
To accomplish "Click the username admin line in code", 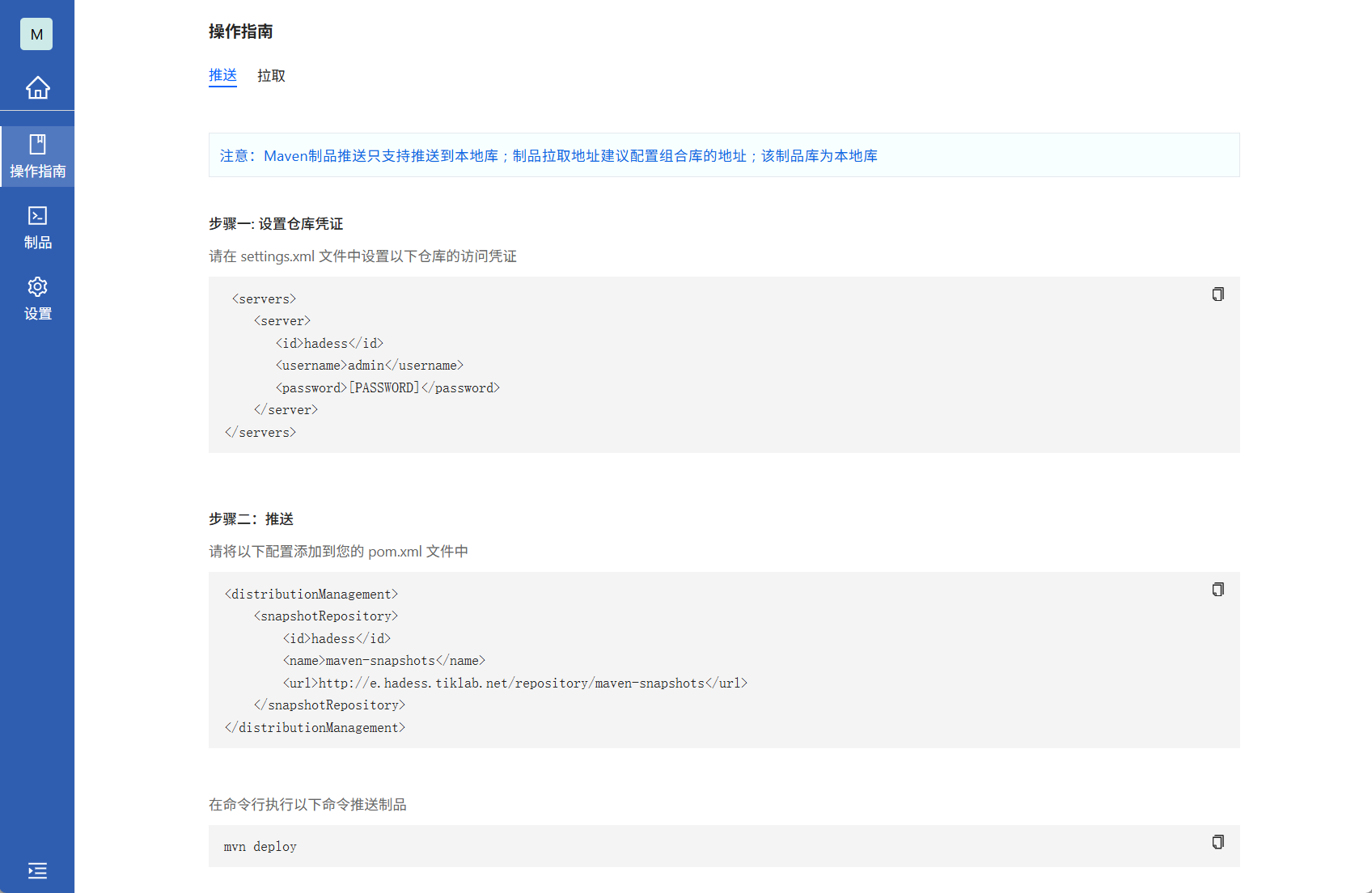I will pyautogui.click(x=370, y=366).
